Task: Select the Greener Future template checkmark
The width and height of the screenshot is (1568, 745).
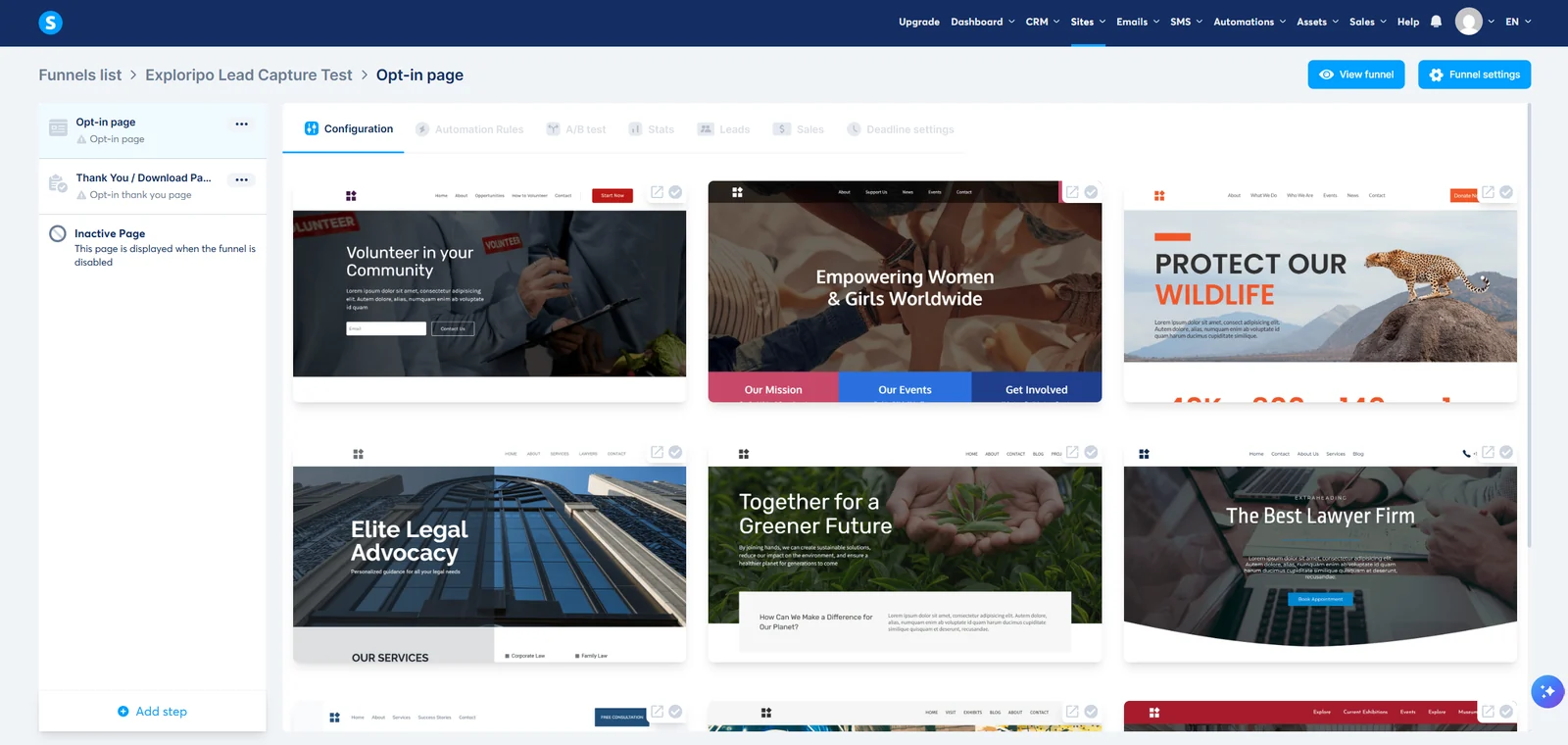Action: (1091, 452)
